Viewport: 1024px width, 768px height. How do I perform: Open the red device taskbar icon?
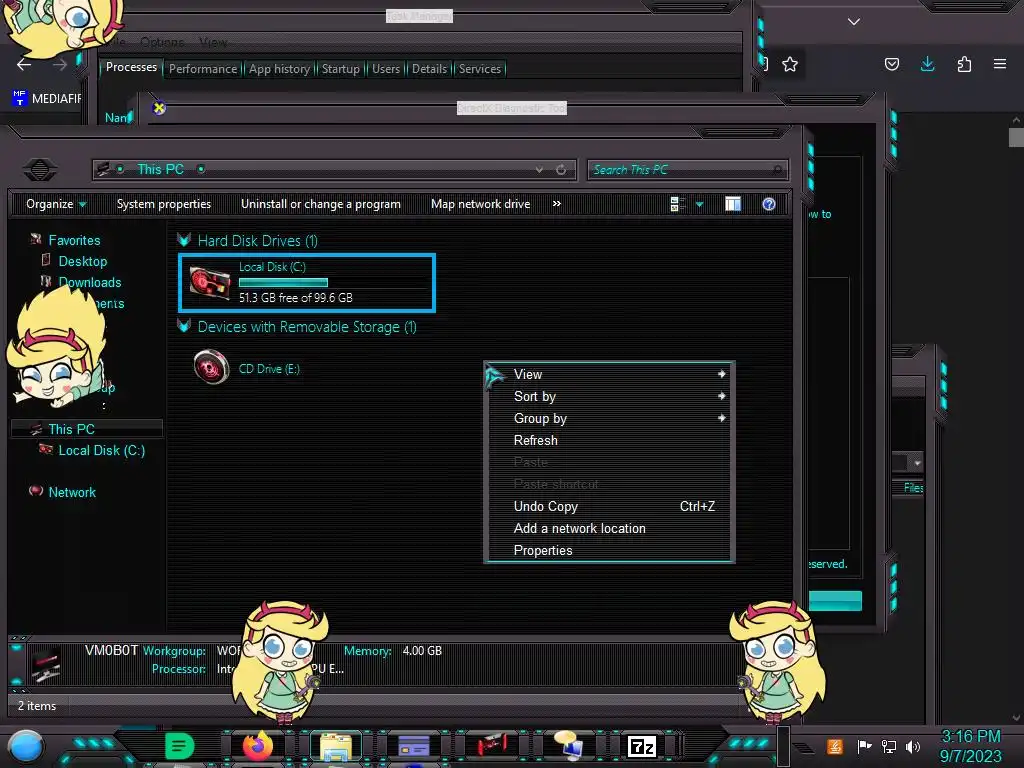(491, 746)
